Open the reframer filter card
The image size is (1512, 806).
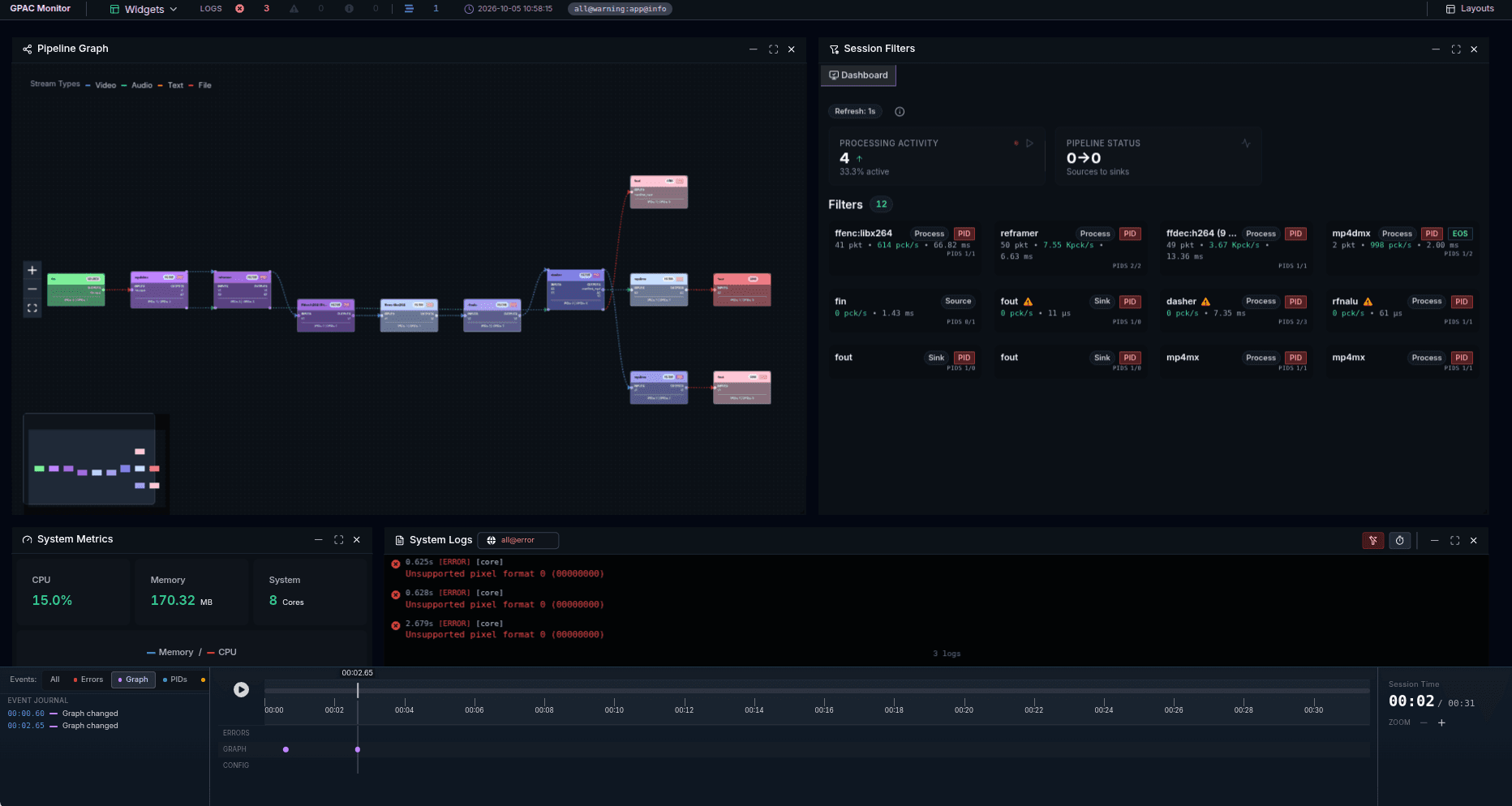pos(1071,248)
